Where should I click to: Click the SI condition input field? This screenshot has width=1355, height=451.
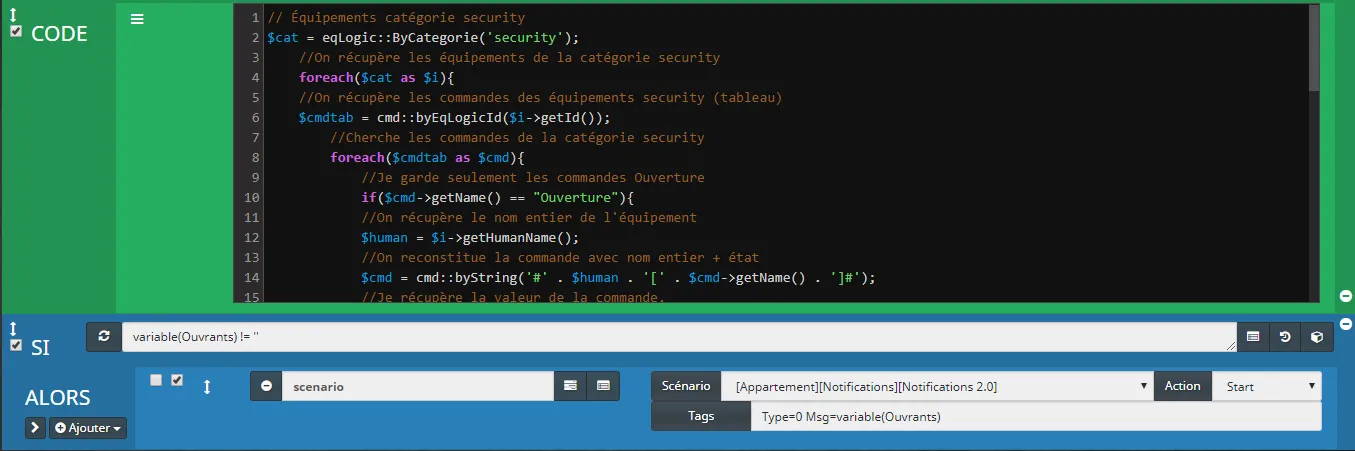pos(679,337)
